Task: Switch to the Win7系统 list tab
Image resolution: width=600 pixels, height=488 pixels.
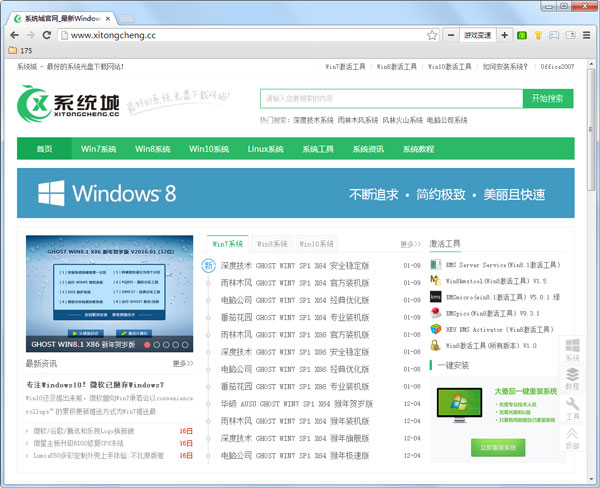Action: point(228,244)
